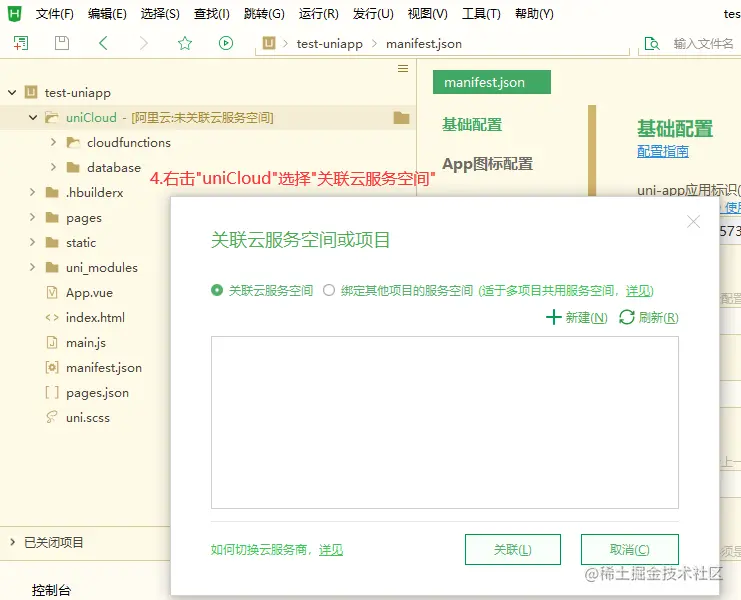
Task: Click the new file toolbar icon
Action: (x=21, y=43)
